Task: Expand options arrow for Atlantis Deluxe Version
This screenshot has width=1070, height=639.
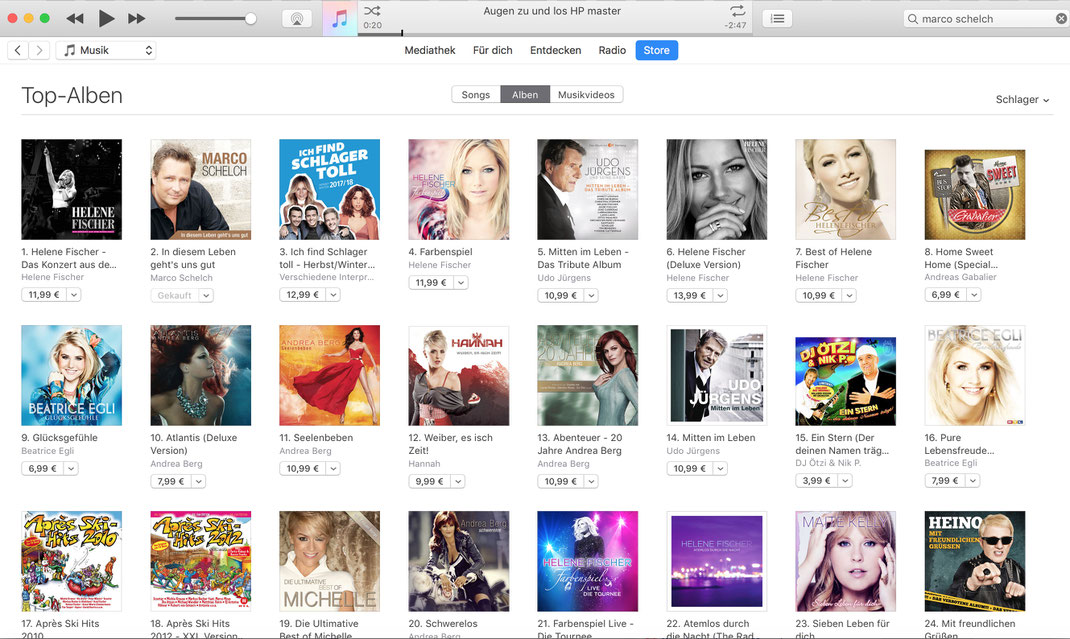Action: pyautogui.click(x=199, y=481)
